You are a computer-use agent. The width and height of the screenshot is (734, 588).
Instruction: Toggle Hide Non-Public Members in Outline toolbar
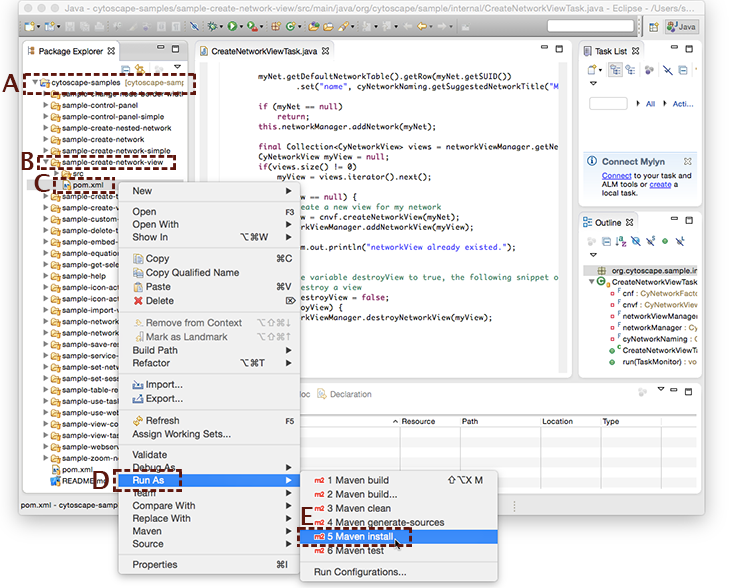point(665,241)
